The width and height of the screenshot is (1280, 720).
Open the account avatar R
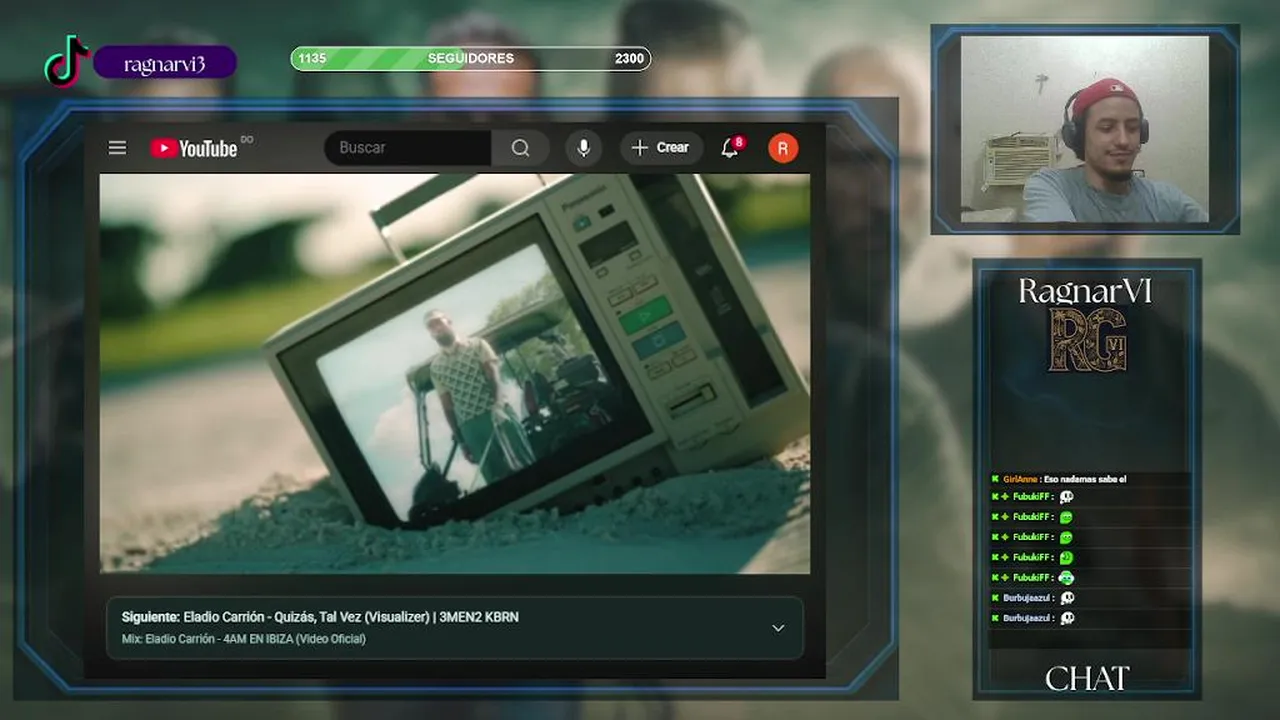click(783, 148)
